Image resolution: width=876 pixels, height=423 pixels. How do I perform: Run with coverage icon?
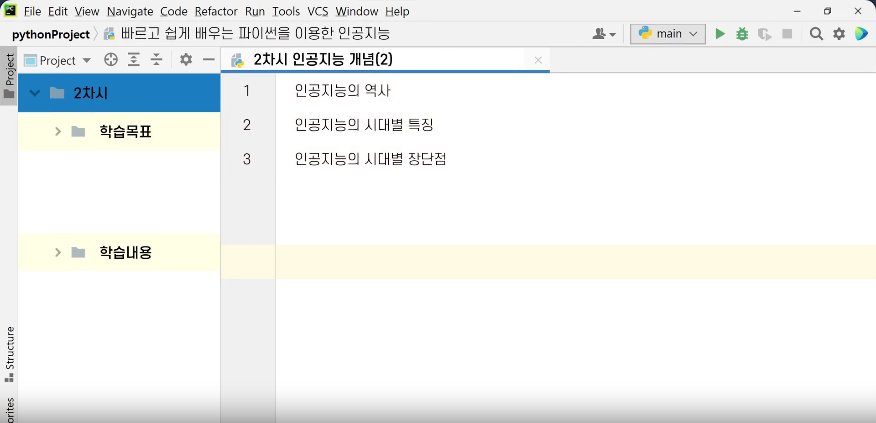tap(764, 34)
